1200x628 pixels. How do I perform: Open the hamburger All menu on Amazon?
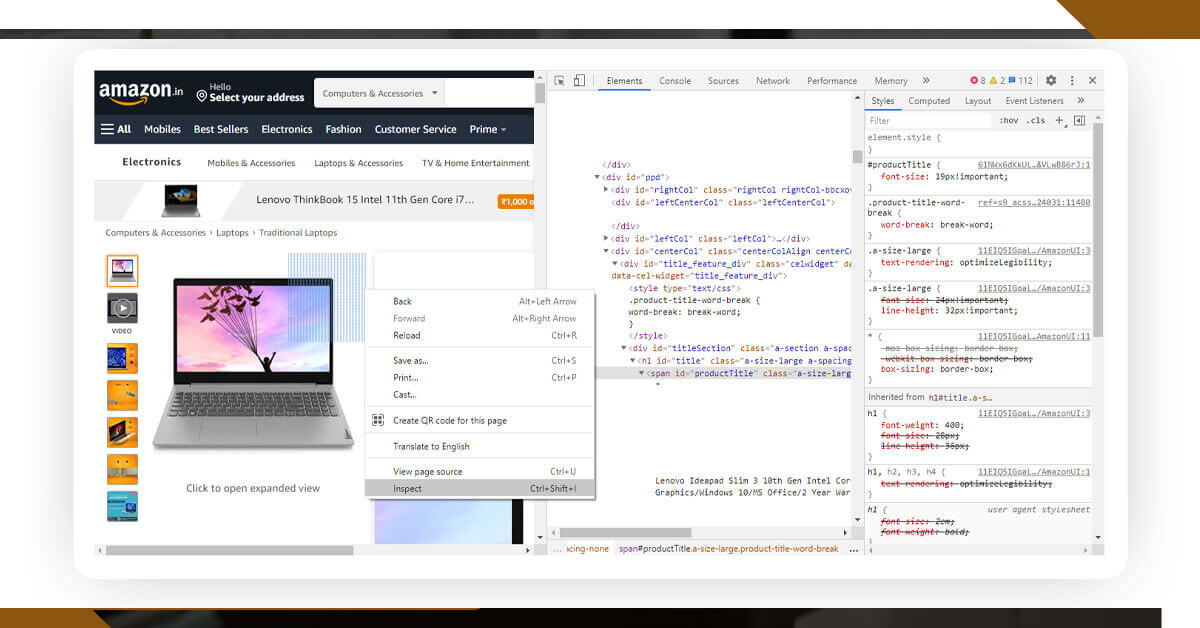click(116, 129)
